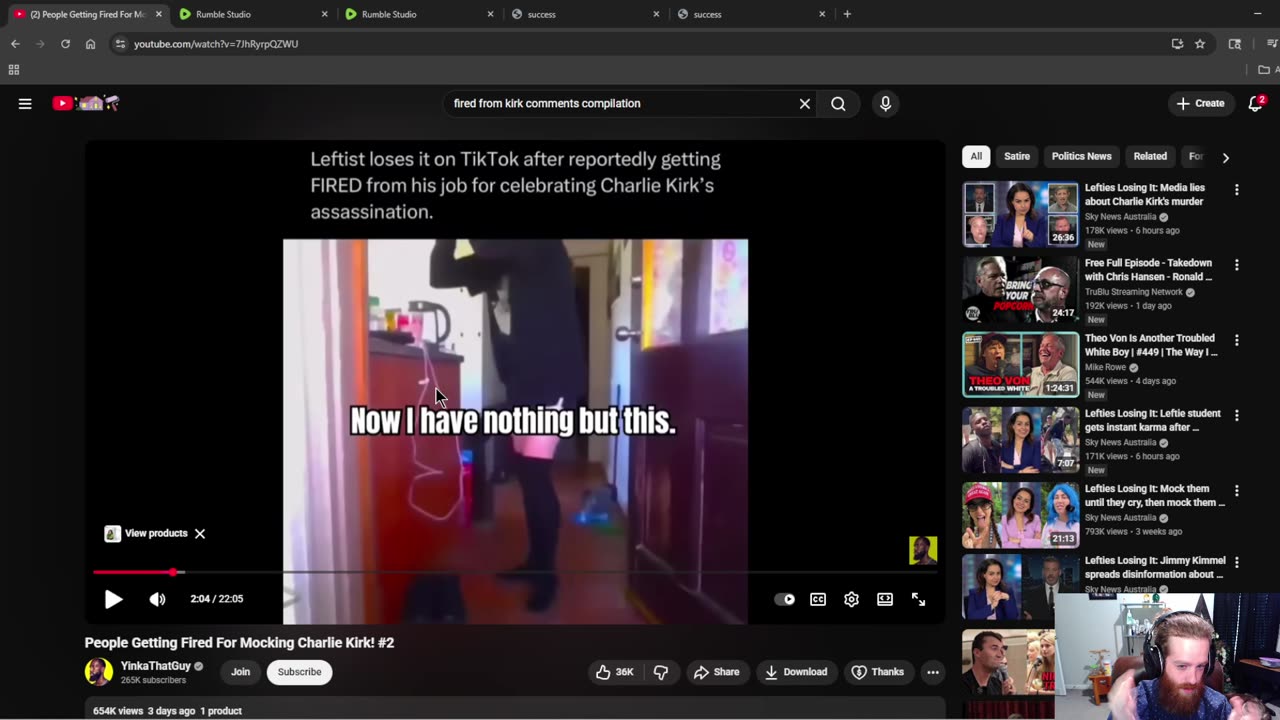1280x720 pixels.
Task: Open options for the Jimmy Kimmel disinformation video
Action: (1236, 563)
